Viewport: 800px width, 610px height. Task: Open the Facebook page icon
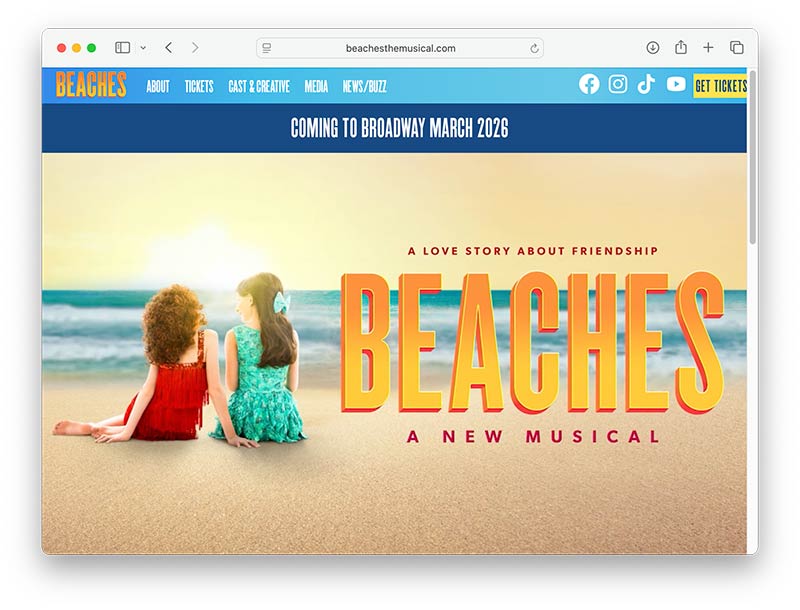coord(589,85)
